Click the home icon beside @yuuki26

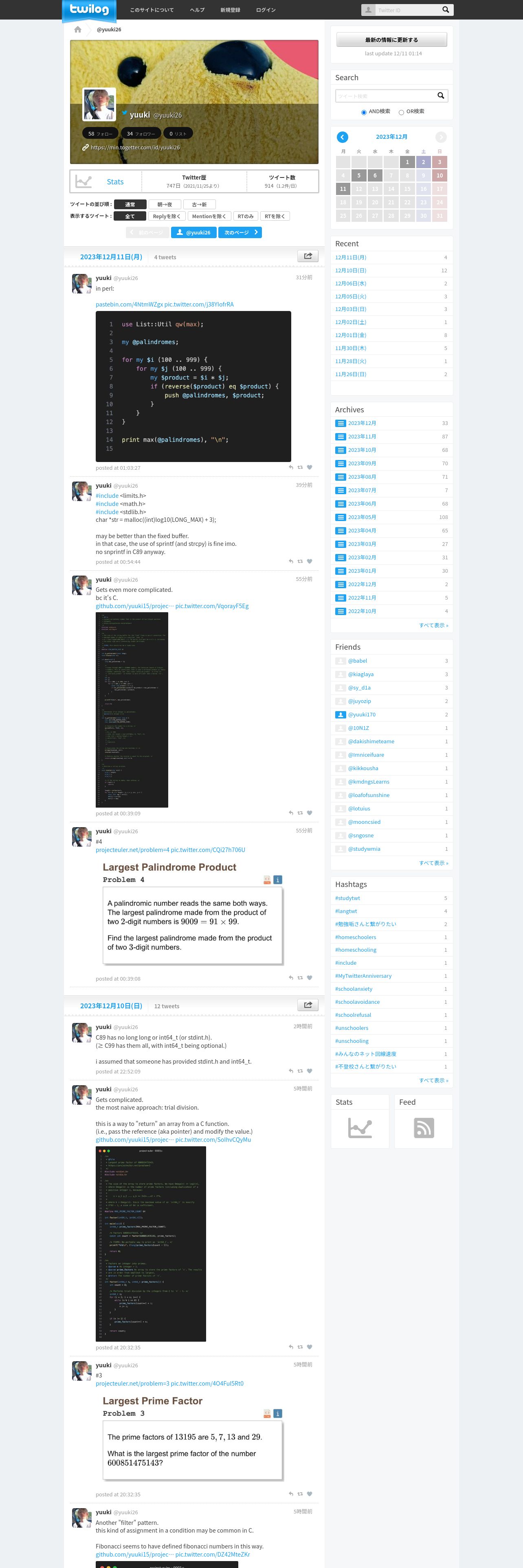coord(77,29)
